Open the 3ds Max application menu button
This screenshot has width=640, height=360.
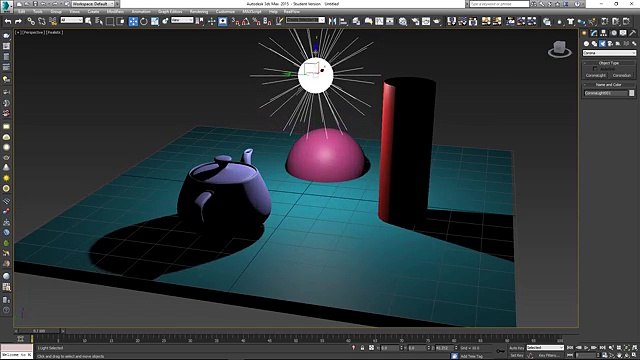pyautogui.click(x=7, y=7)
